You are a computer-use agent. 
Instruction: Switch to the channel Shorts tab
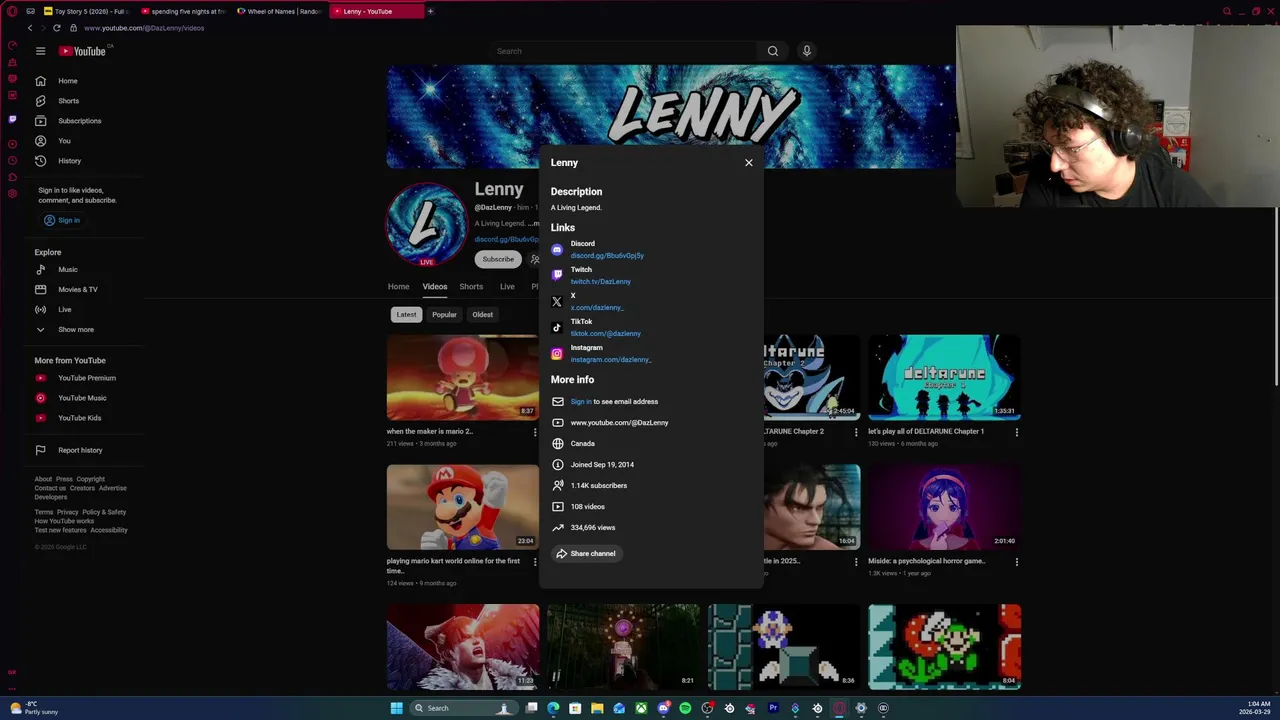(x=471, y=287)
